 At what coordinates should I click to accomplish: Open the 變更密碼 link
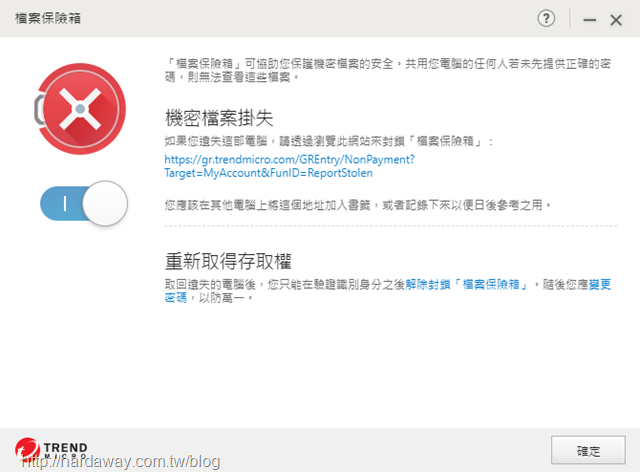pos(387,291)
